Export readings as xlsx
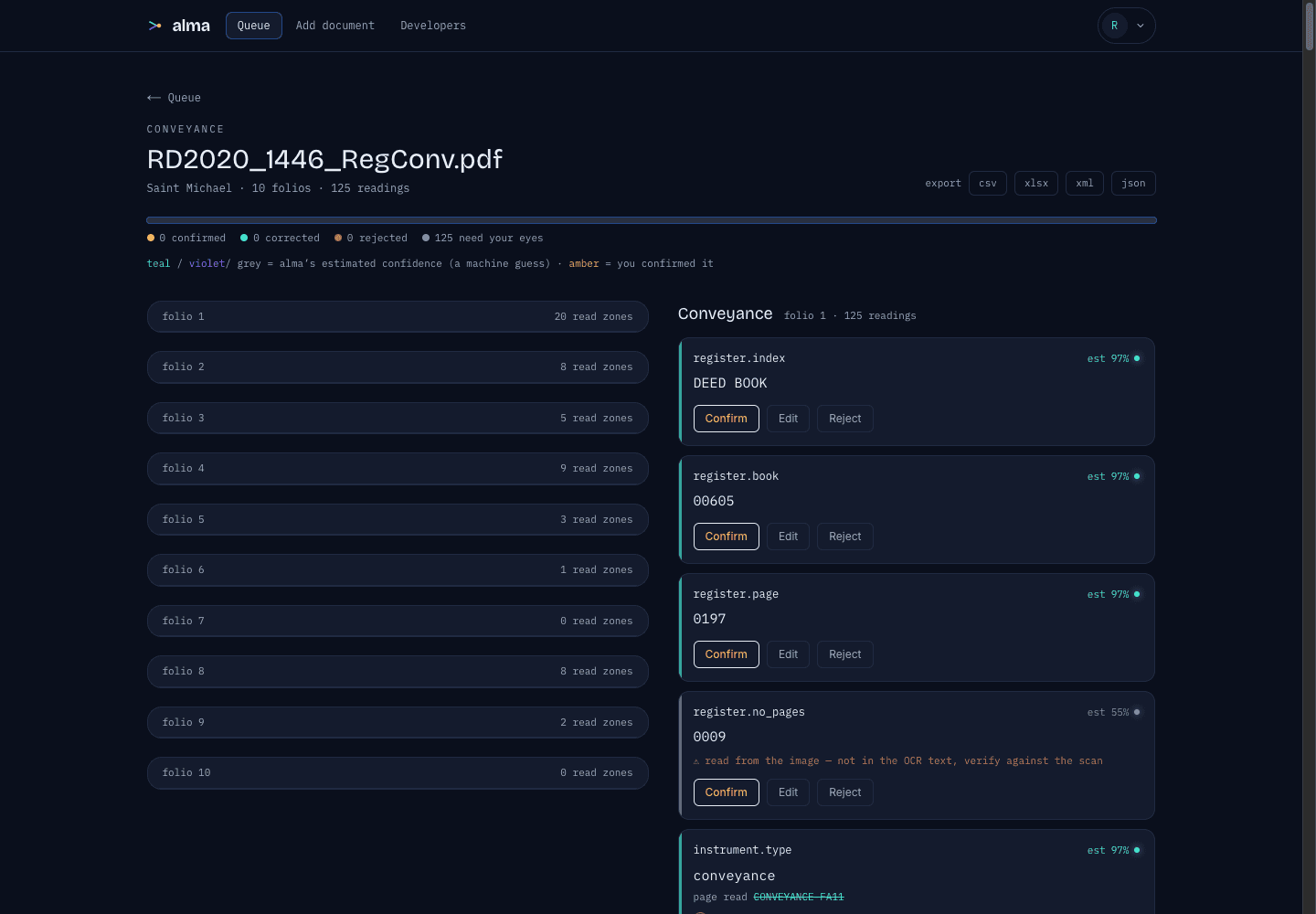The width and height of the screenshot is (1316, 914). click(x=1036, y=183)
